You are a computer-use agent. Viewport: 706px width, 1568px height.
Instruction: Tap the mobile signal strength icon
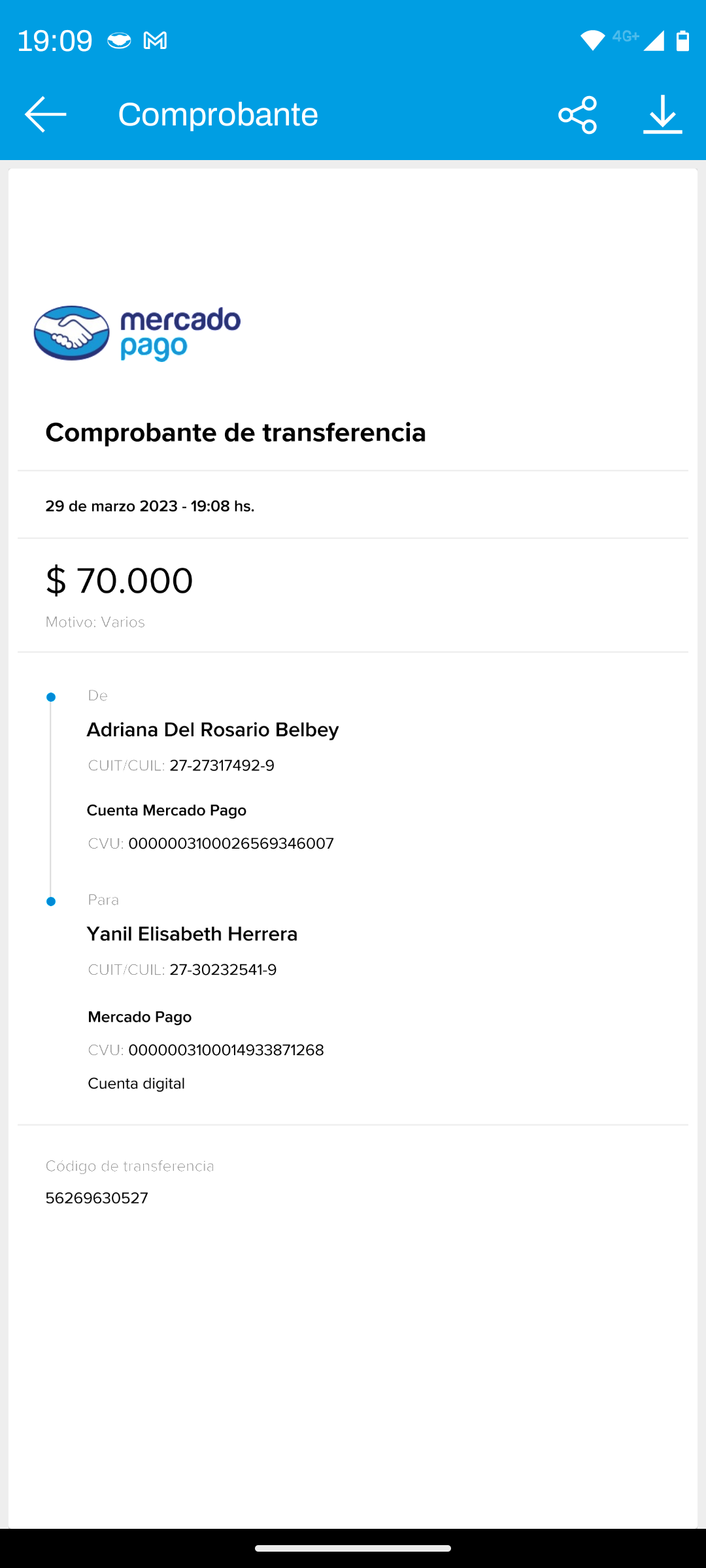[653, 41]
